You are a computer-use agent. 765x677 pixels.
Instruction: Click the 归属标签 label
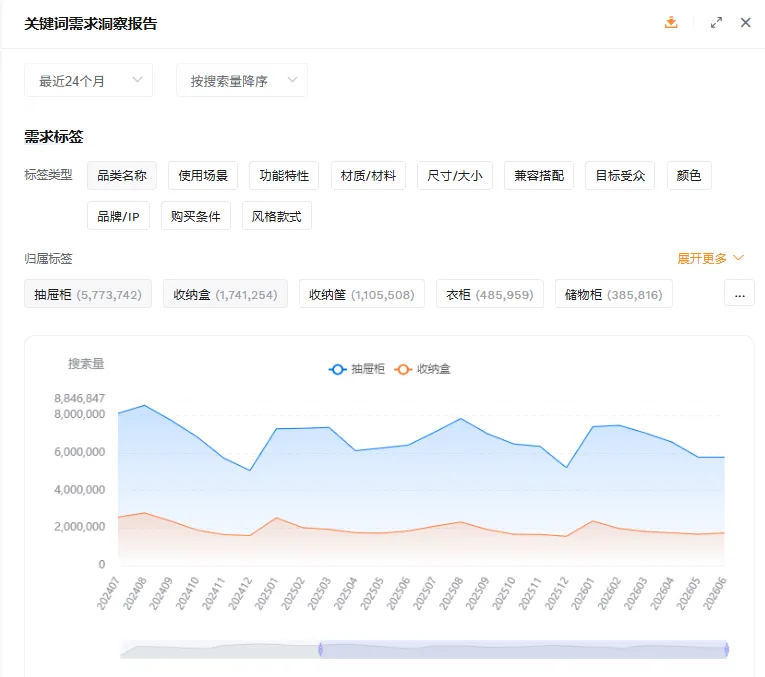click(x=48, y=259)
